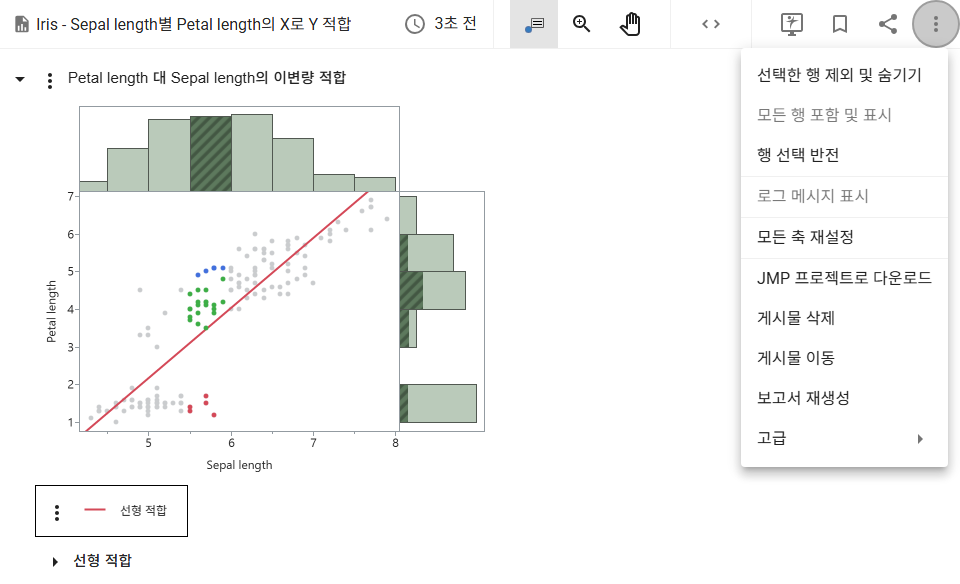Viewport: 960px width, 584px height.
Task: Select the hand pan tool
Action: click(630, 24)
